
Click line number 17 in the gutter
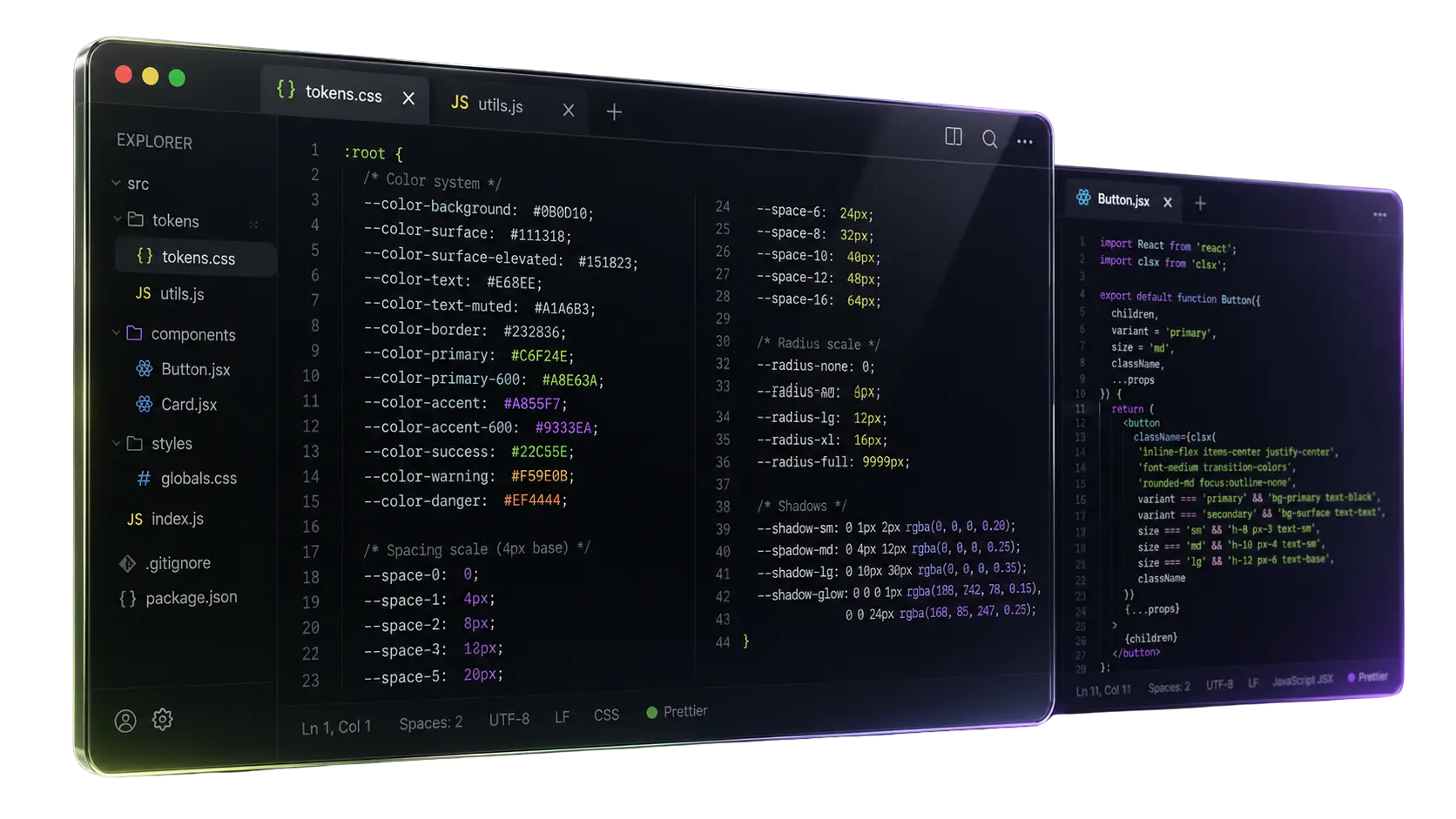point(310,552)
